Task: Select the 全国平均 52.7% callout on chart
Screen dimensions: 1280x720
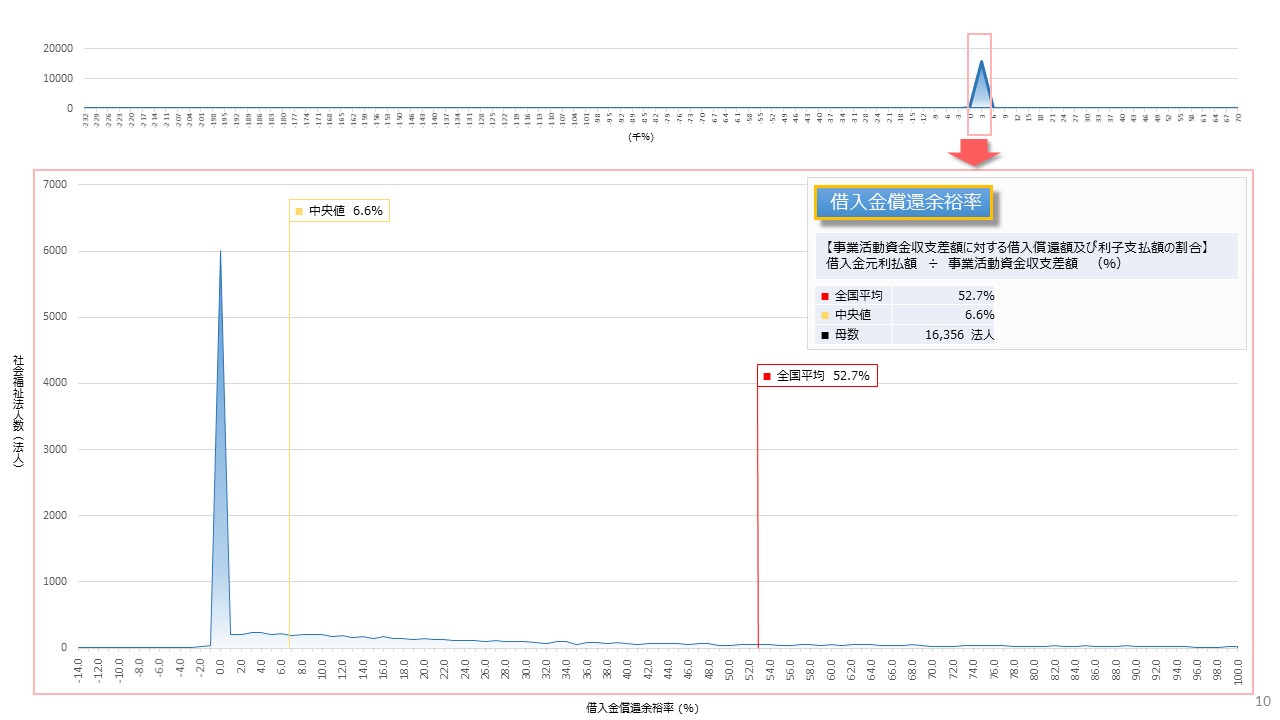Action: coord(817,376)
